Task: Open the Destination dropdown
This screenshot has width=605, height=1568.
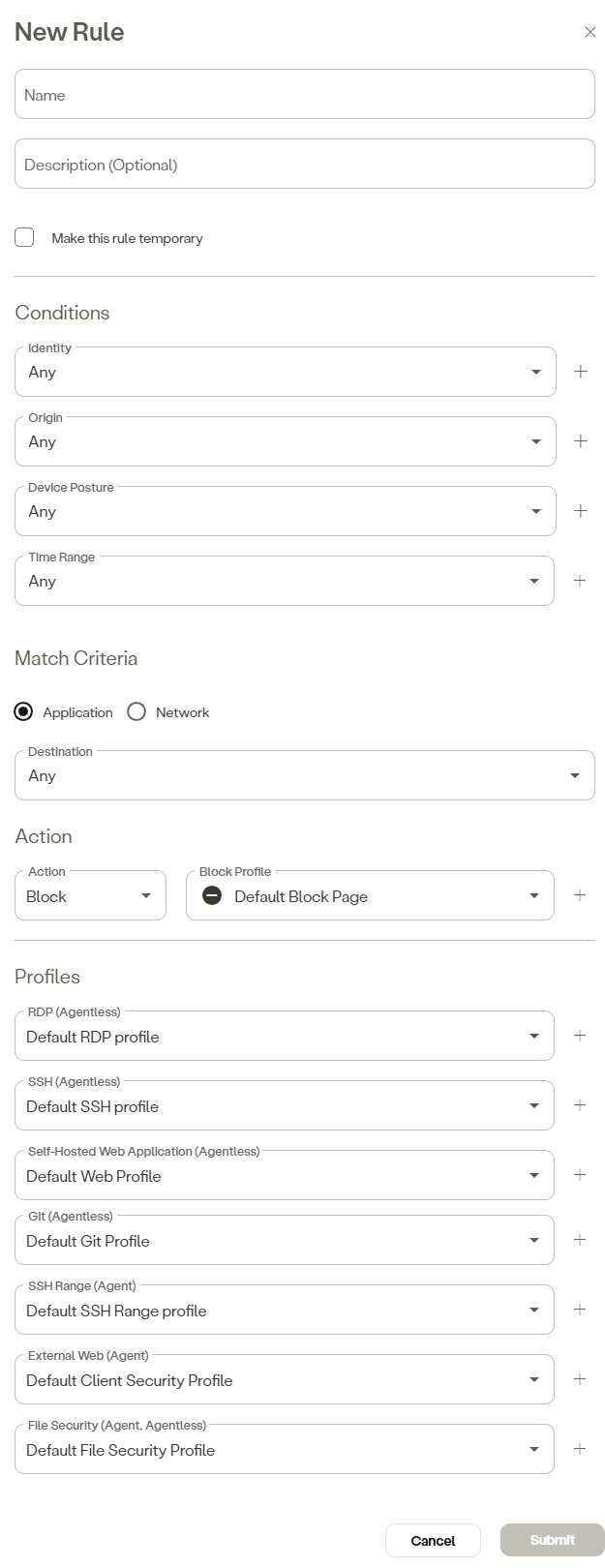Action: pos(304,775)
